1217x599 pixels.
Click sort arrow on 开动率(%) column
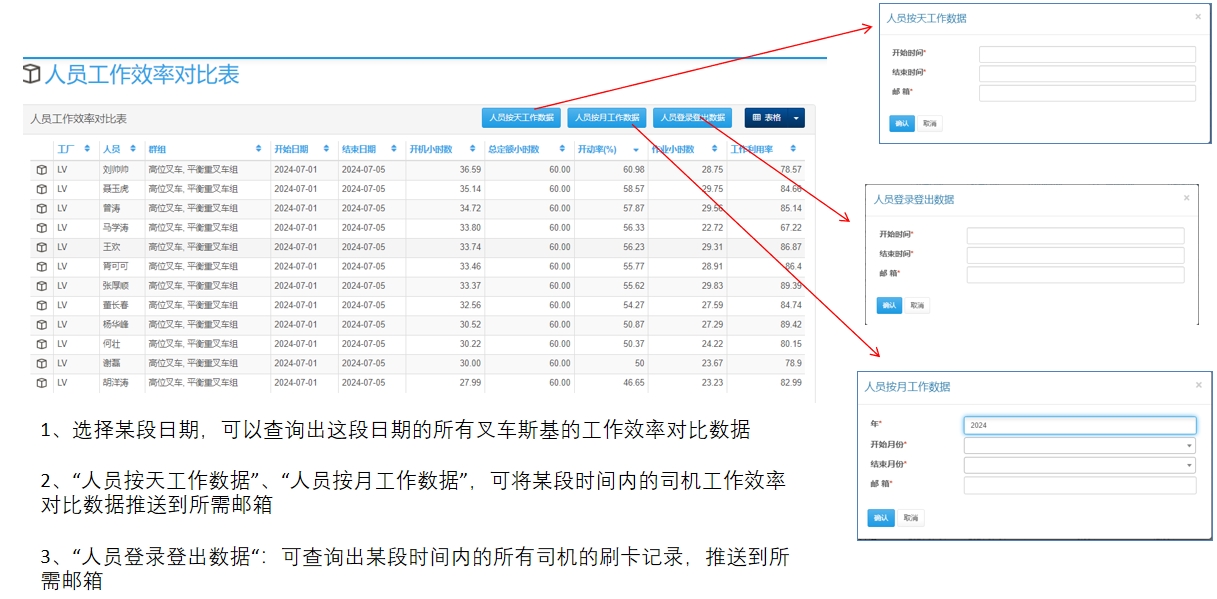click(x=635, y=149)
